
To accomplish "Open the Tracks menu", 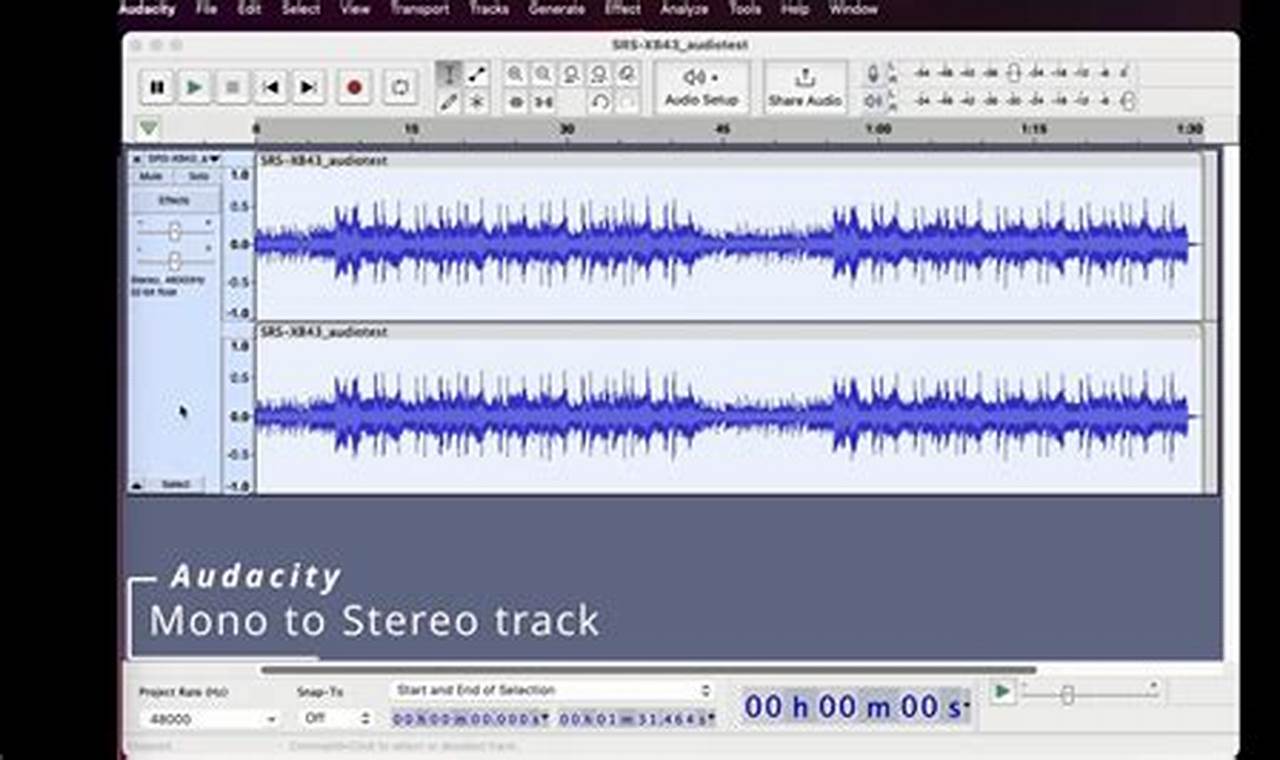I will (489, 9).
